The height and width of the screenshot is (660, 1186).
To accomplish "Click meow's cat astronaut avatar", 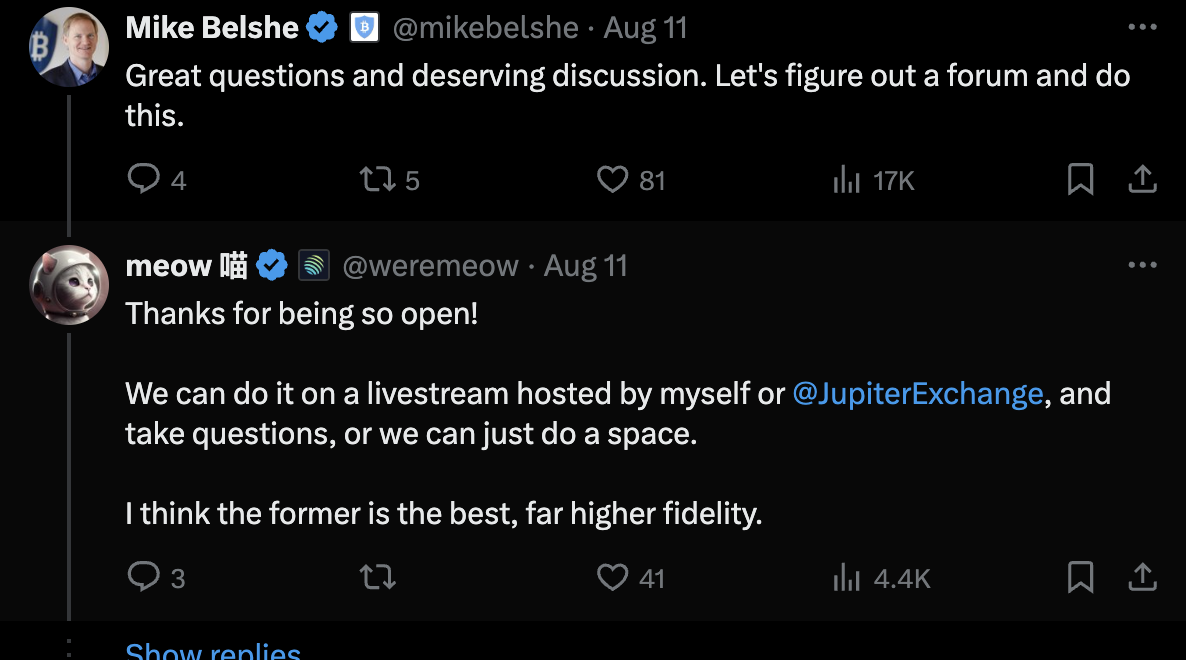I will [x=69, y=285].
